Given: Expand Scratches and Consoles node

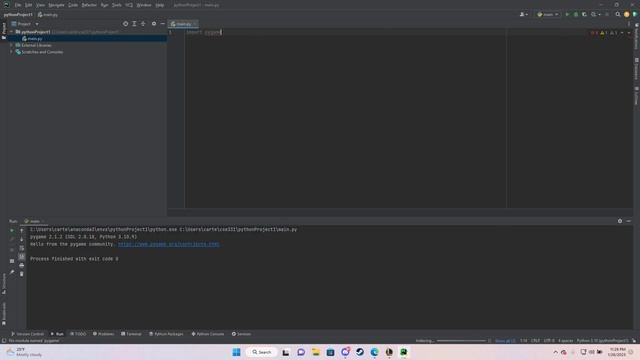Looking at the screenshot, I should pyautogui.click(x=11, y=52).
